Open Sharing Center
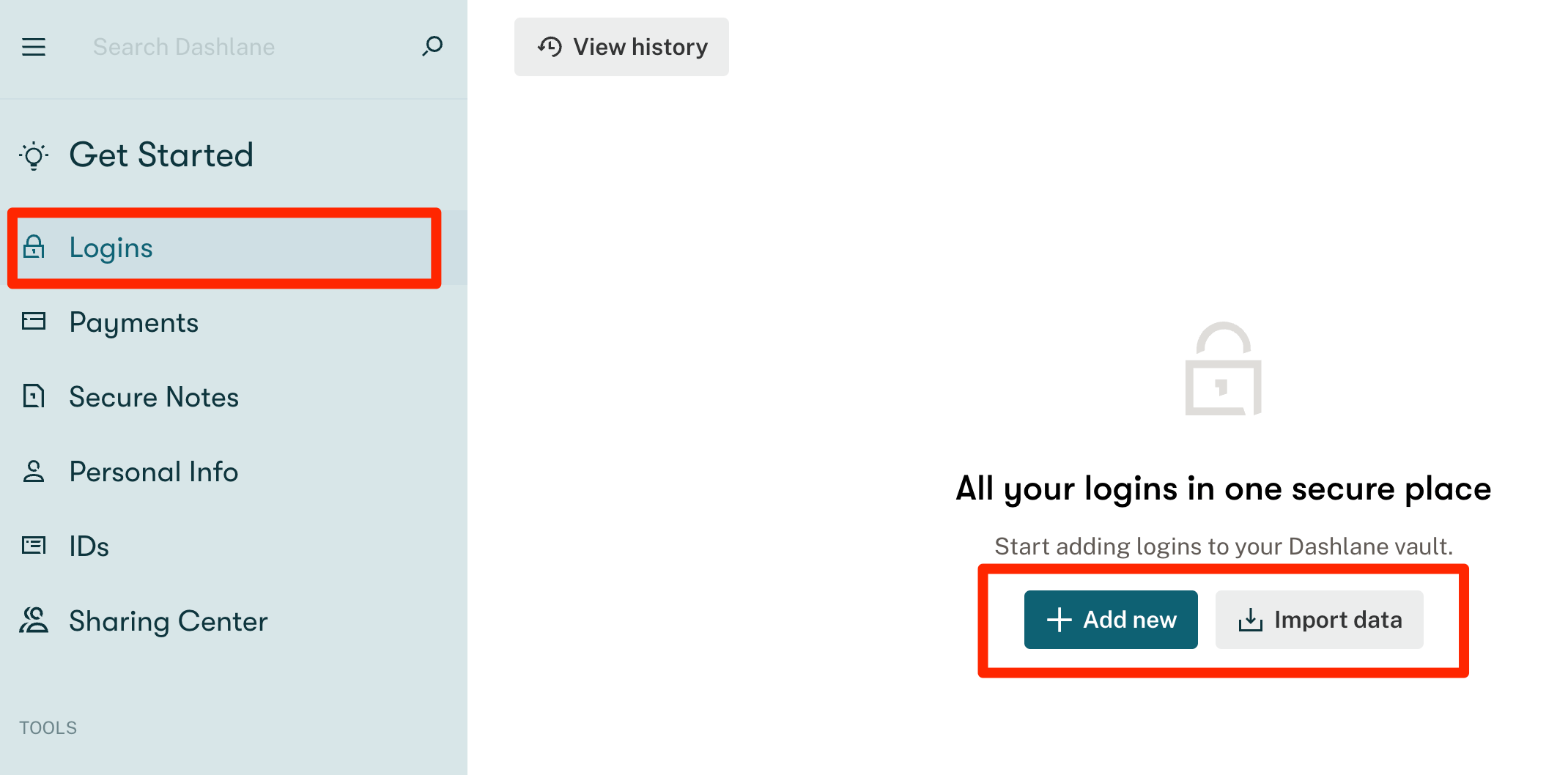Viewport: 1568px width, 775px height. point(234,621)
